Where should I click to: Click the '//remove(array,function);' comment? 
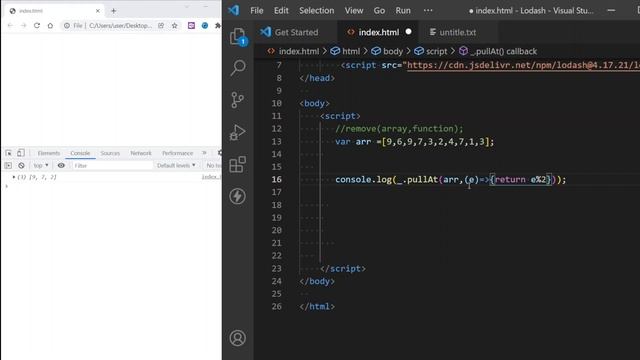[399, 129]
